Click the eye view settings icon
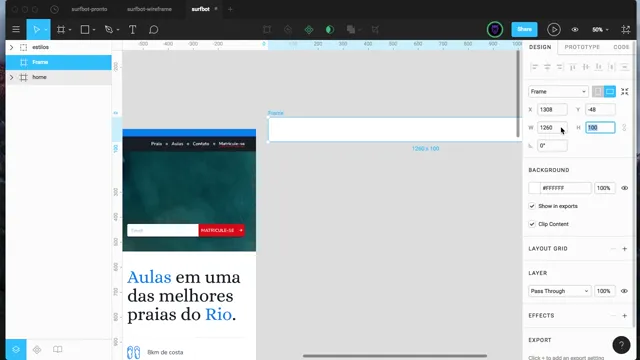 pos(575,29)
